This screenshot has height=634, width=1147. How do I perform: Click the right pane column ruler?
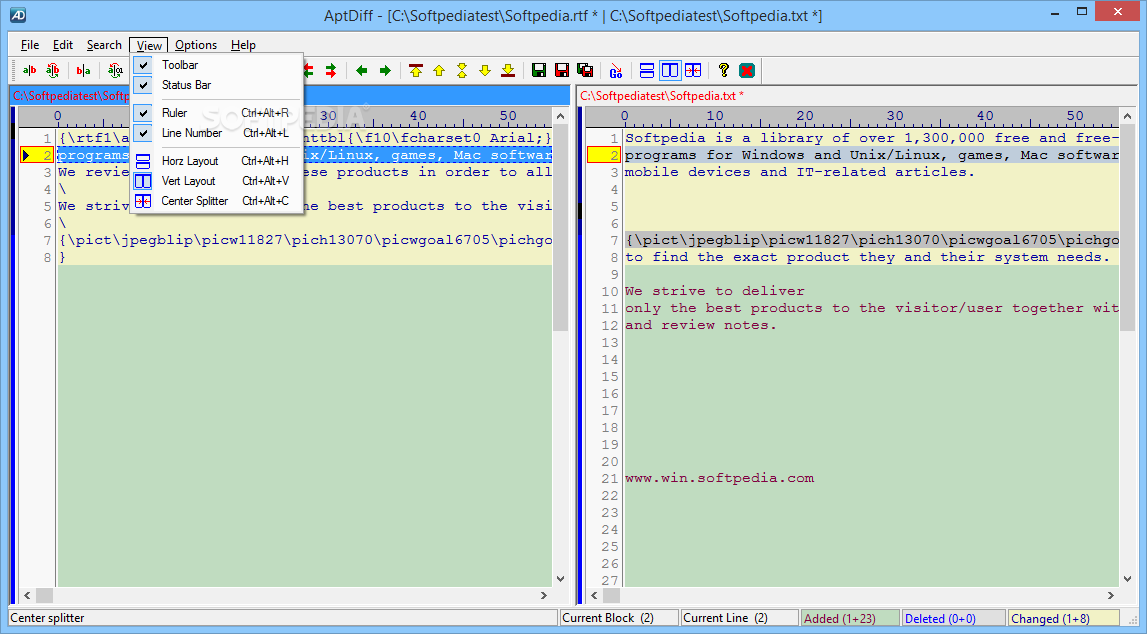852,116
